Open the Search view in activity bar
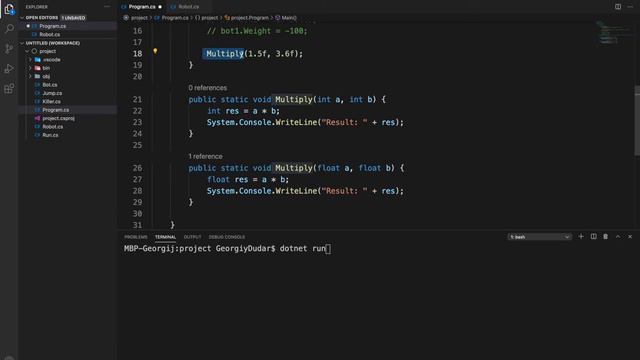Screen dimensions: 640x360 9,29
